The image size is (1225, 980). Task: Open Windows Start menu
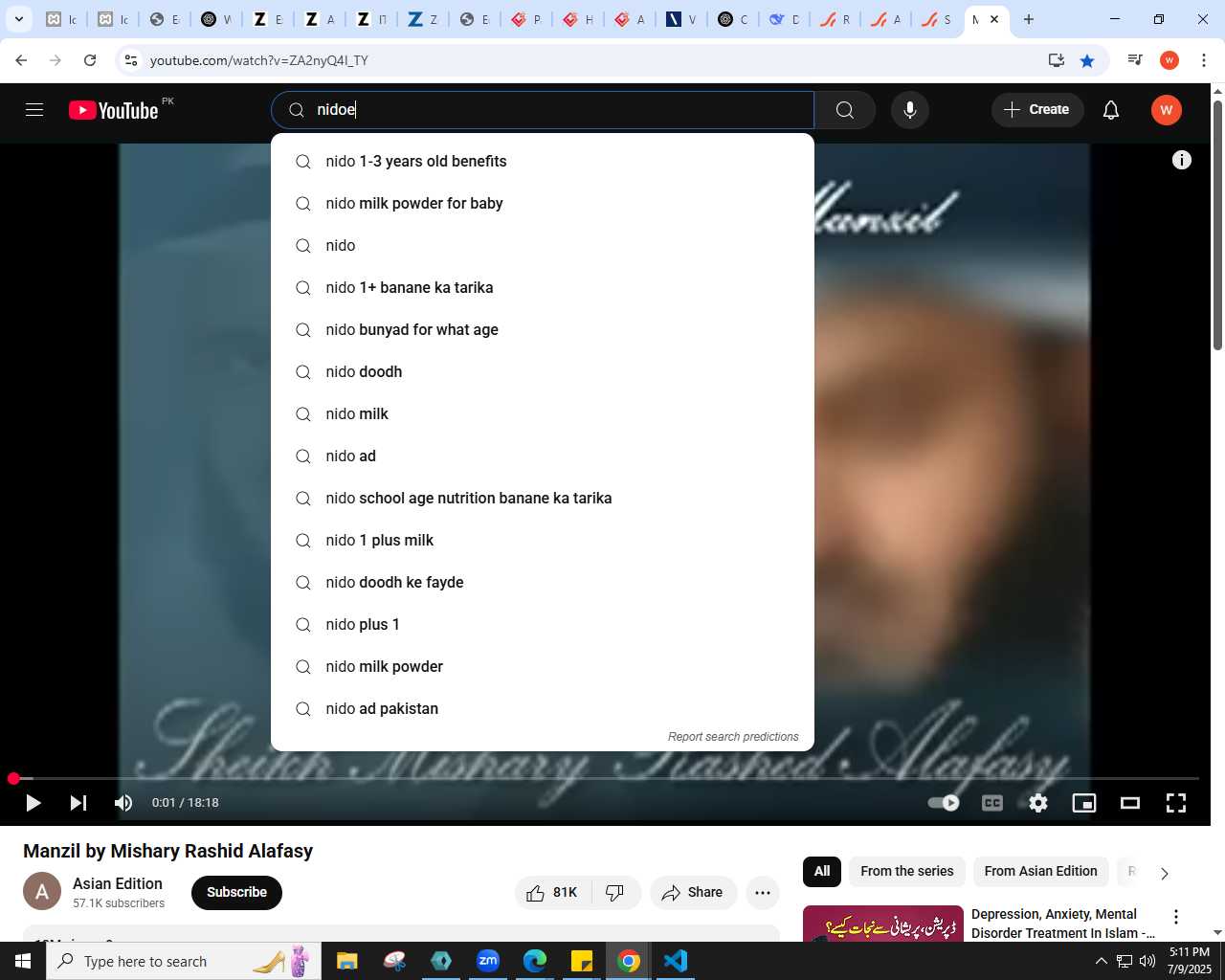[x=23, y=961]
